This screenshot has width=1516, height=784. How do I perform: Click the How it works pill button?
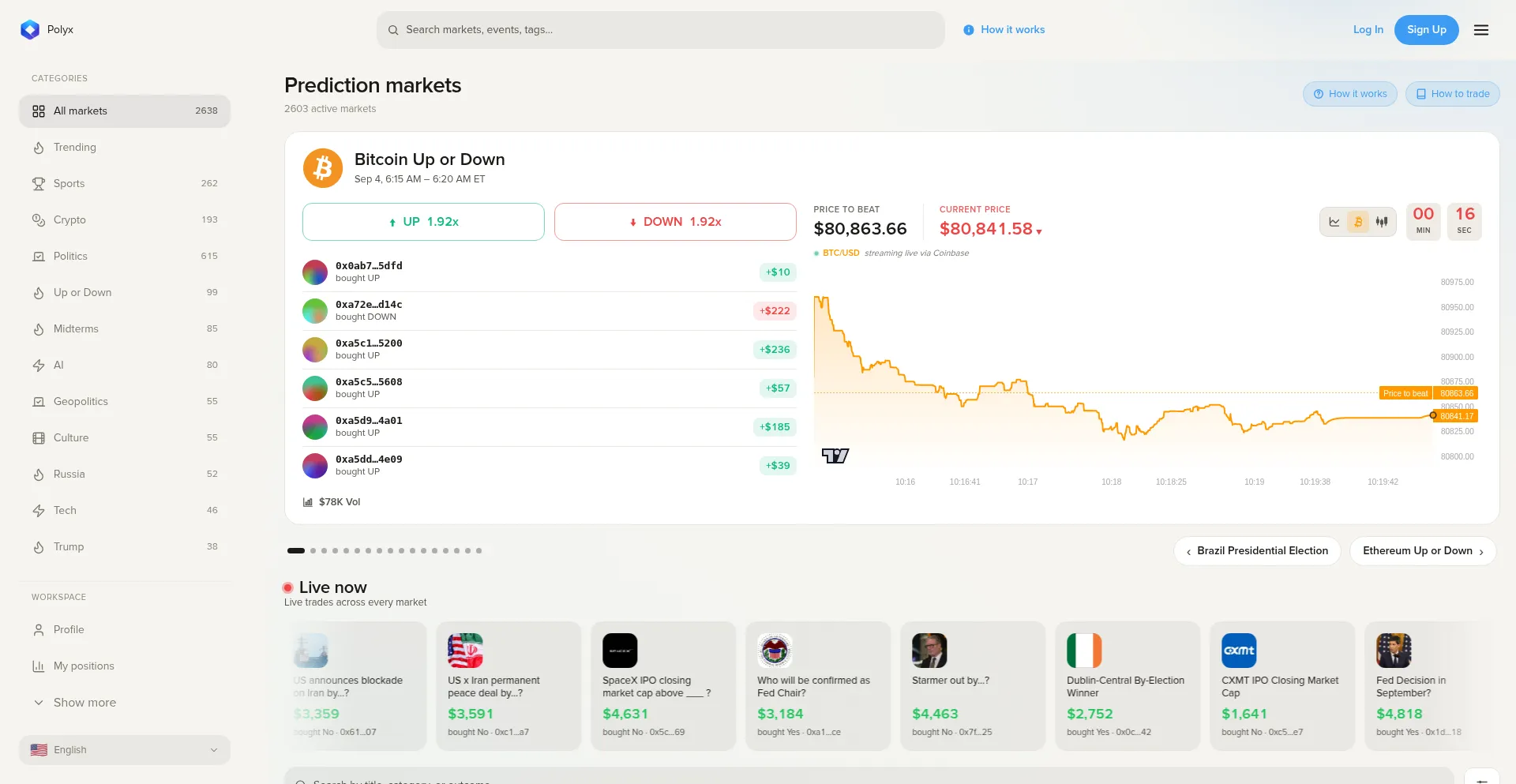1350,94
